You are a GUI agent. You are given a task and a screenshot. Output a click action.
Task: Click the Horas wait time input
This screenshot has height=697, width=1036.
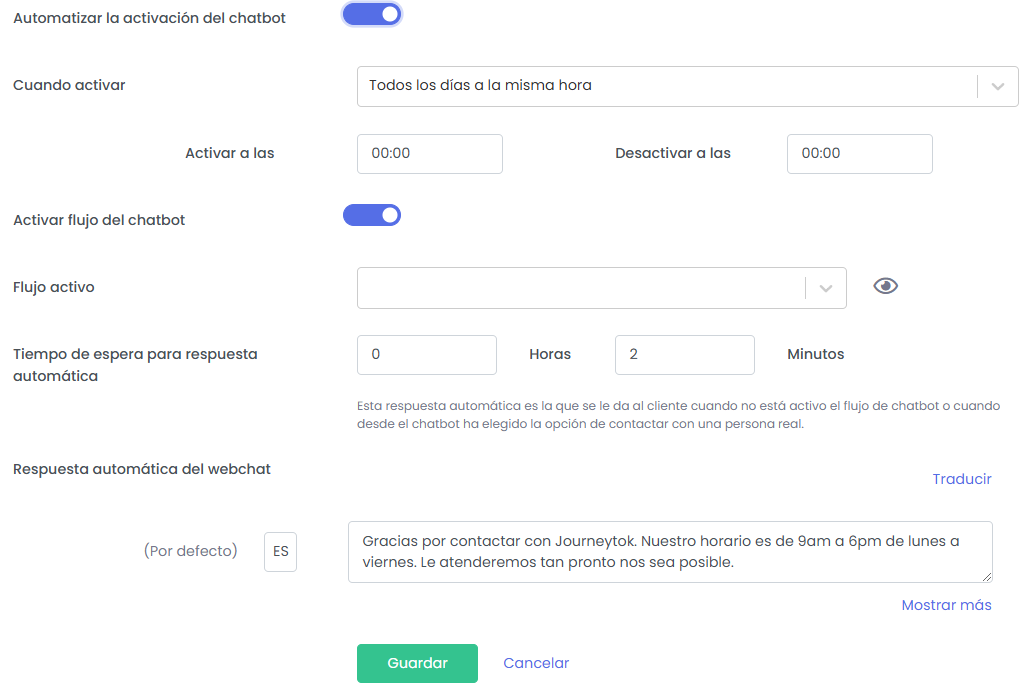(426, 355)
